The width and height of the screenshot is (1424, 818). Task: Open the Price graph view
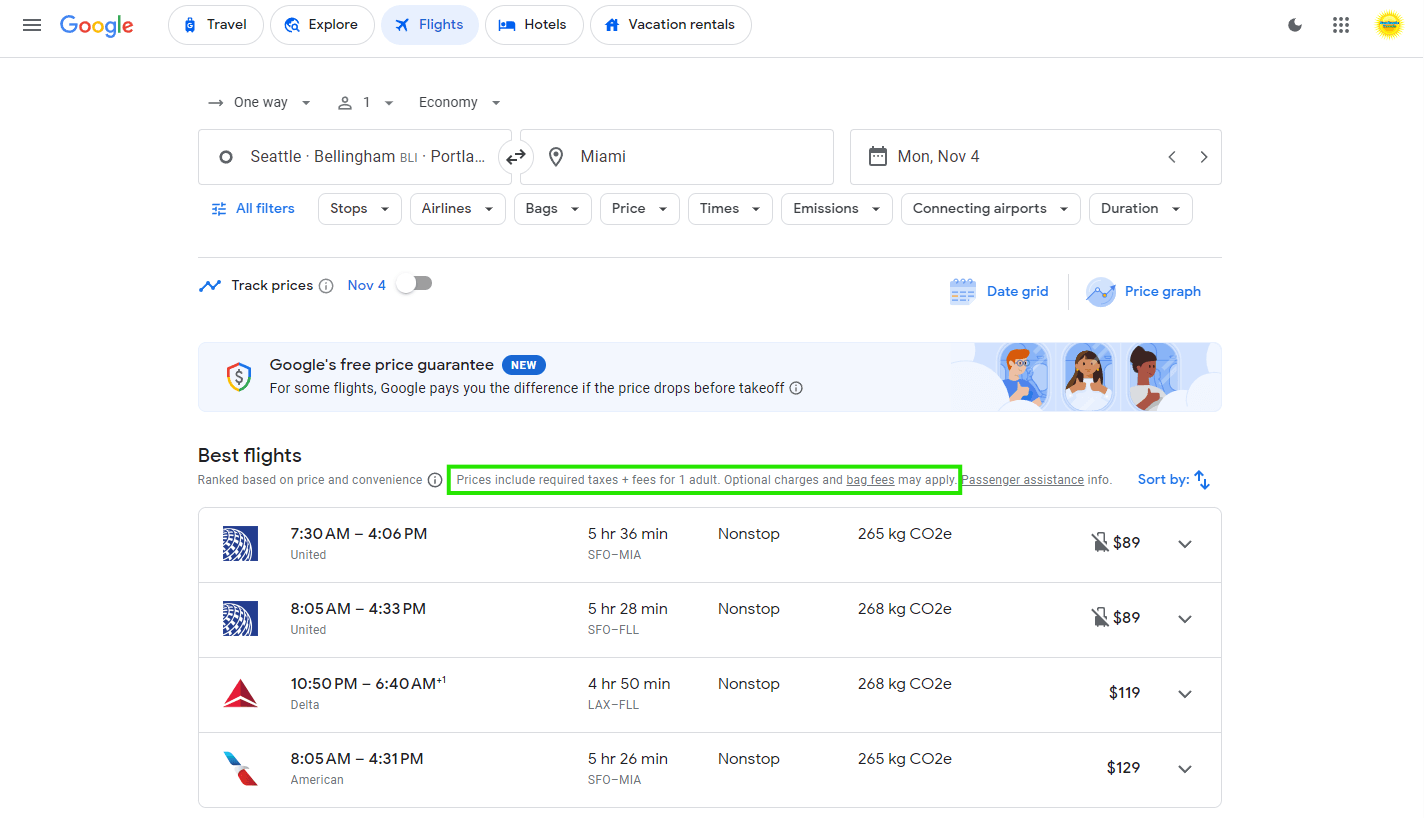click(x=1143, y=291)
